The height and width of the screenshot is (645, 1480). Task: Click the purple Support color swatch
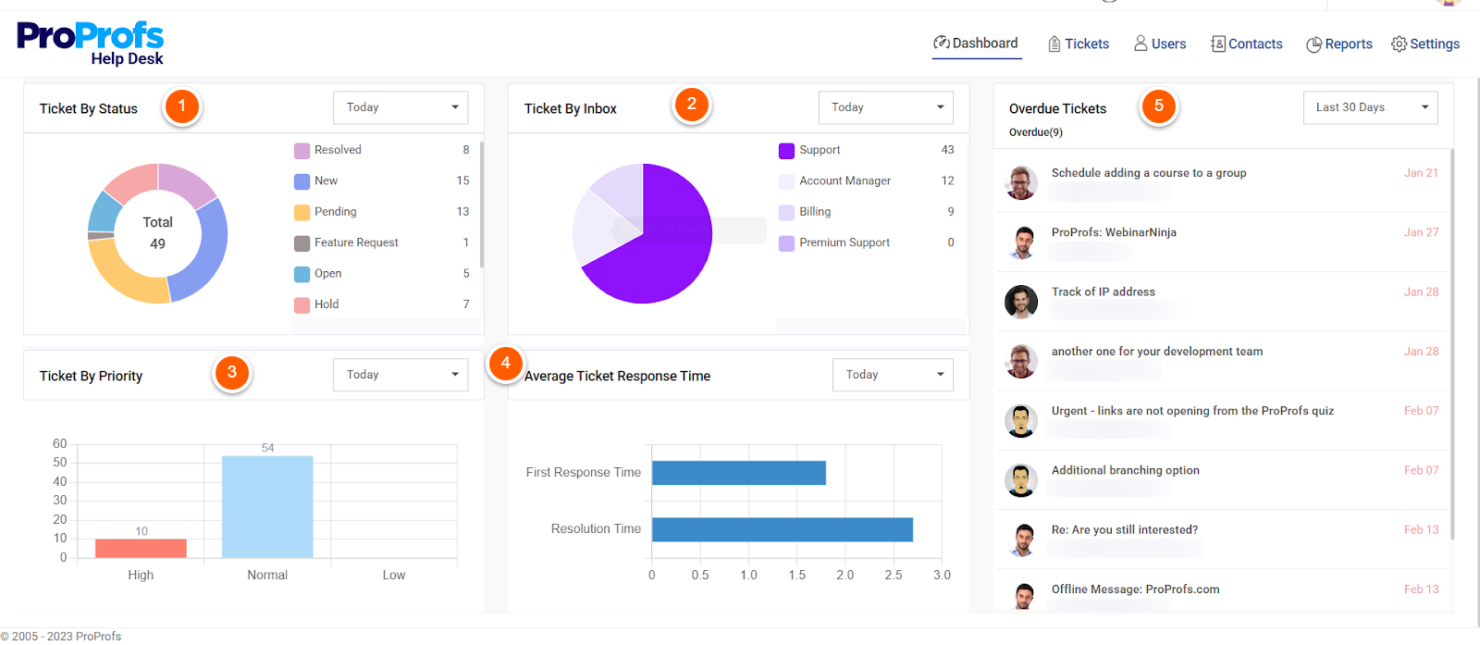pos(787,149)
